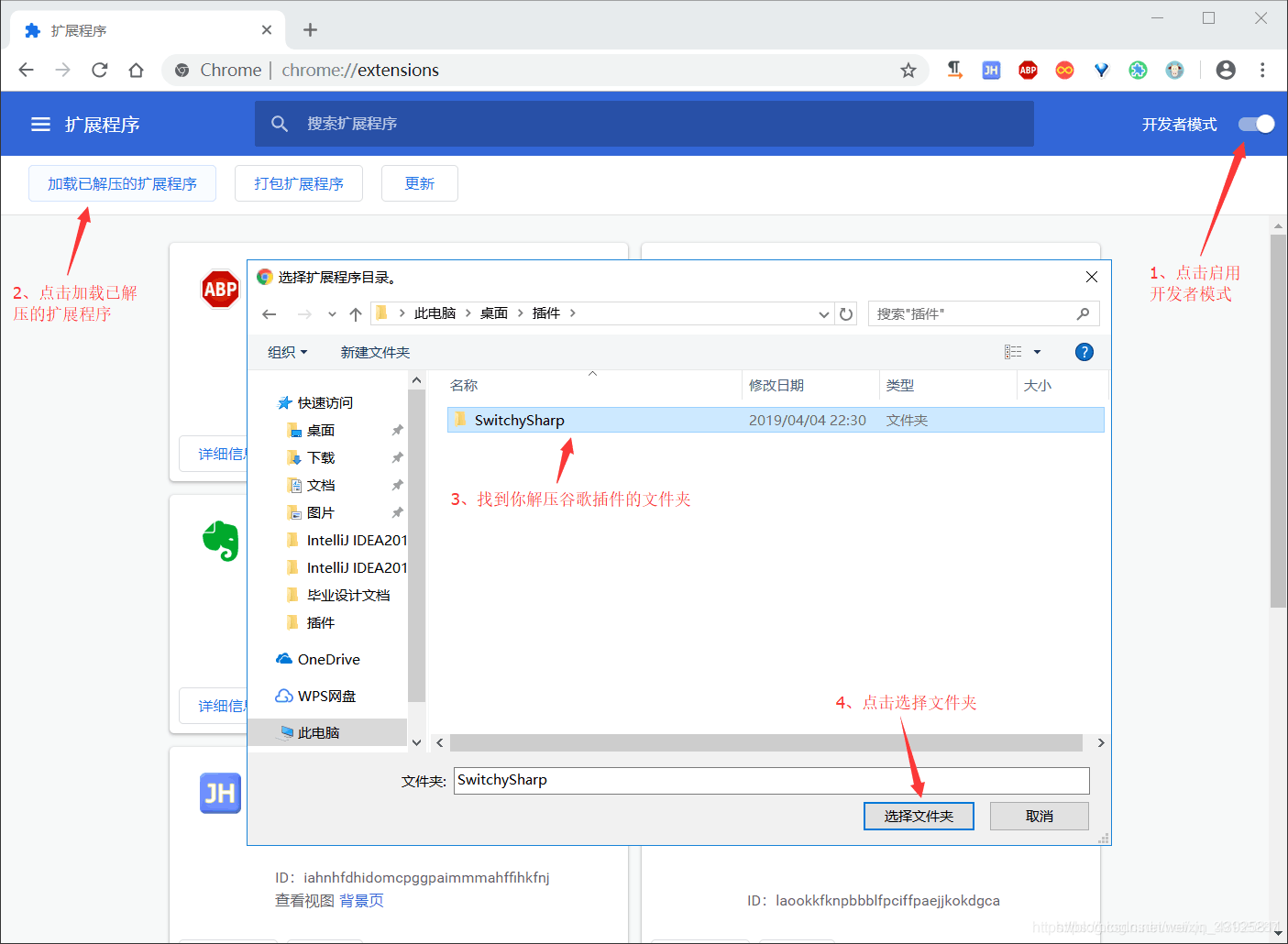Go back in the folder dialog
The height and width of the screenshot is (944, 1288).
[x=269, y=313]
